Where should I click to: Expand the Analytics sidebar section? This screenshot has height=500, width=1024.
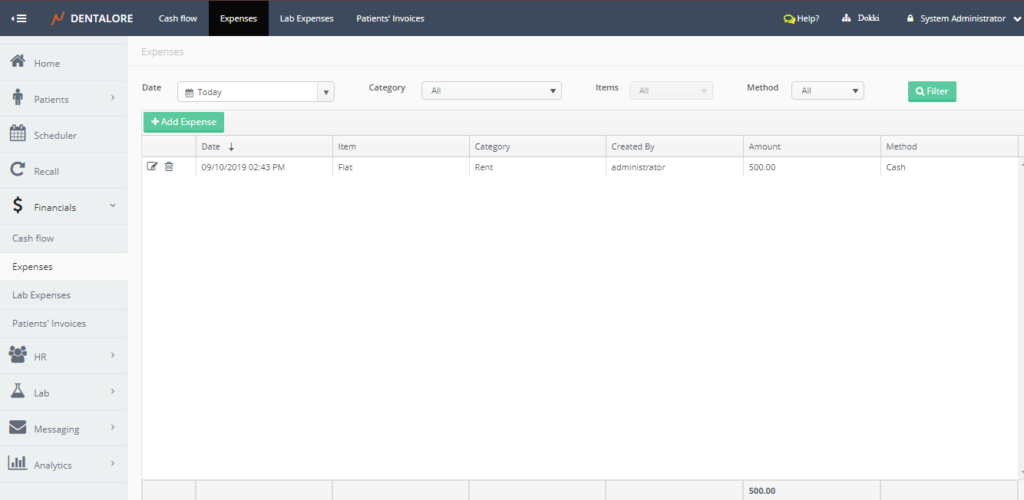[x=64, y=464]
